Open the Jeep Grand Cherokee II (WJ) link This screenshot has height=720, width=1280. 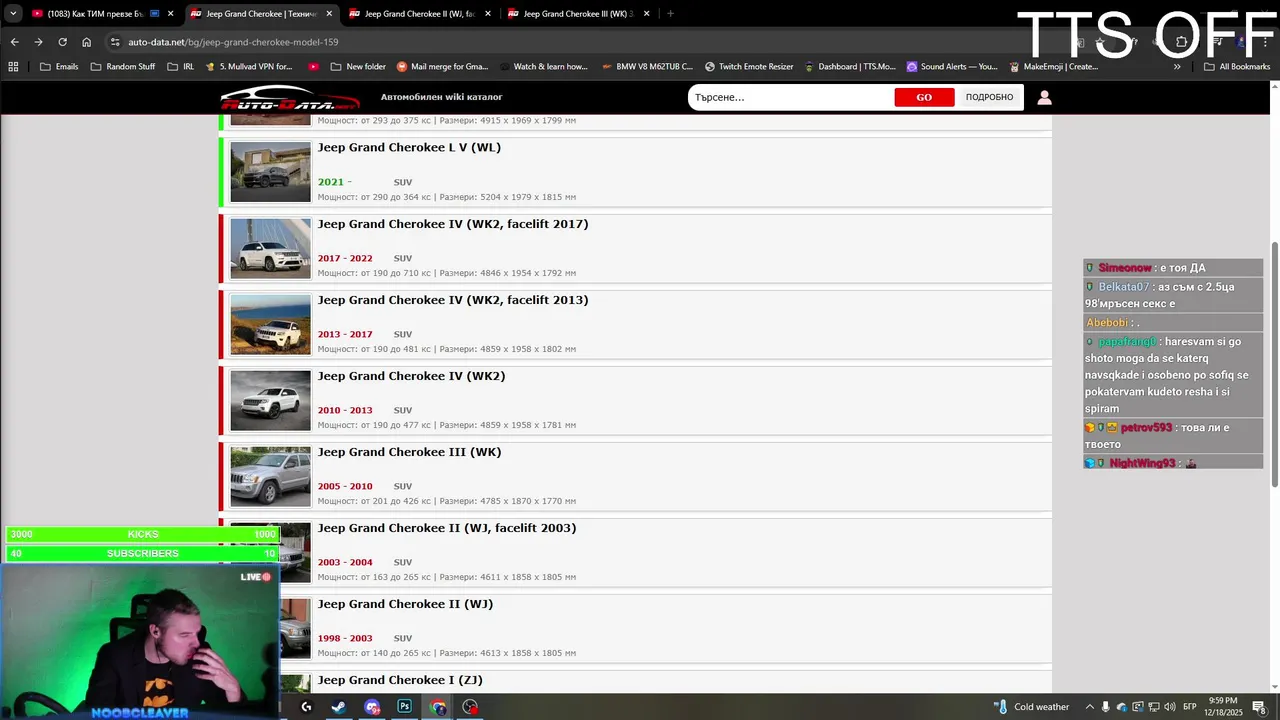(405, 604)
